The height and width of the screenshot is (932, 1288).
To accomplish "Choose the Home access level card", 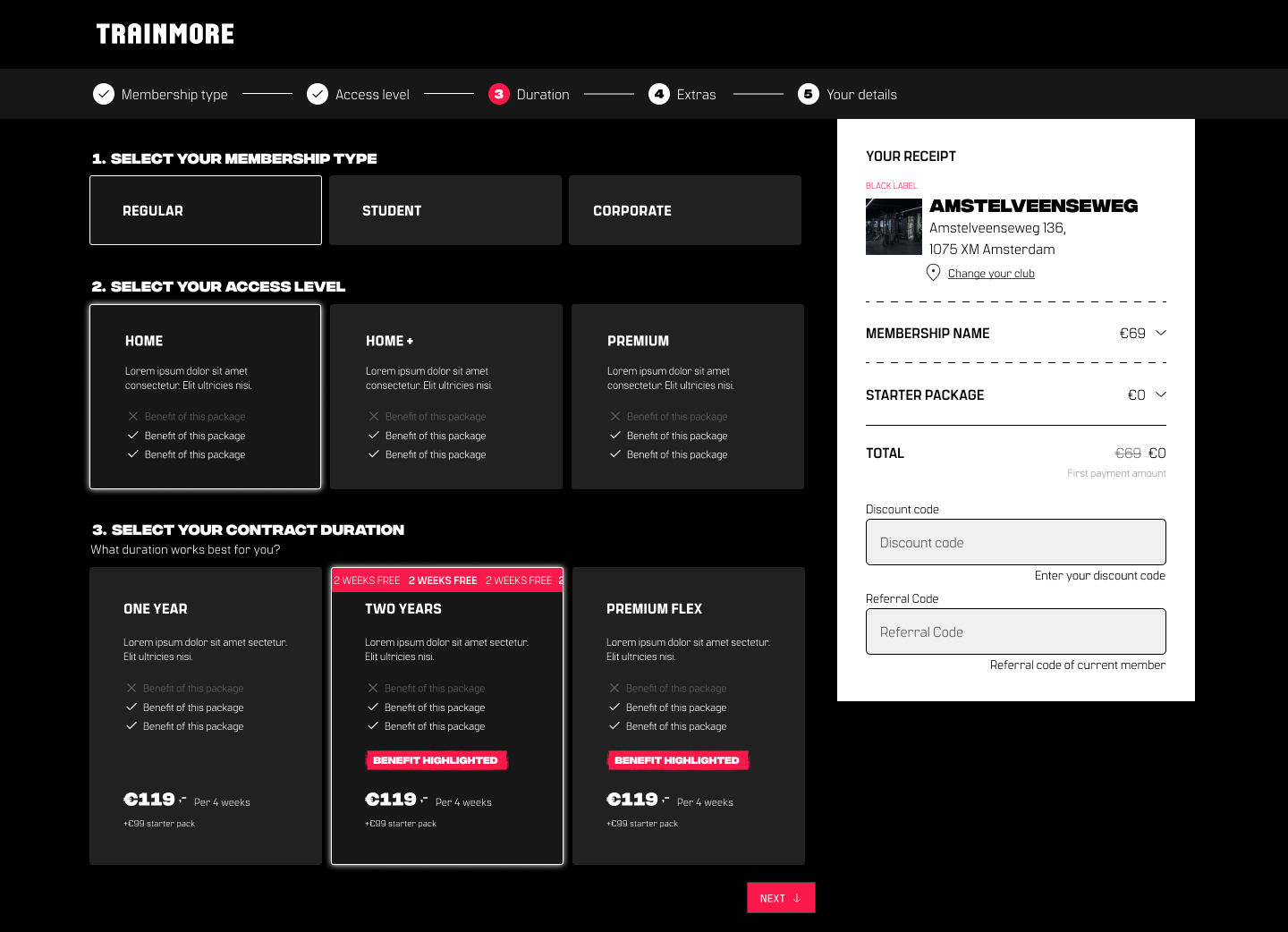I will [206, 397].
